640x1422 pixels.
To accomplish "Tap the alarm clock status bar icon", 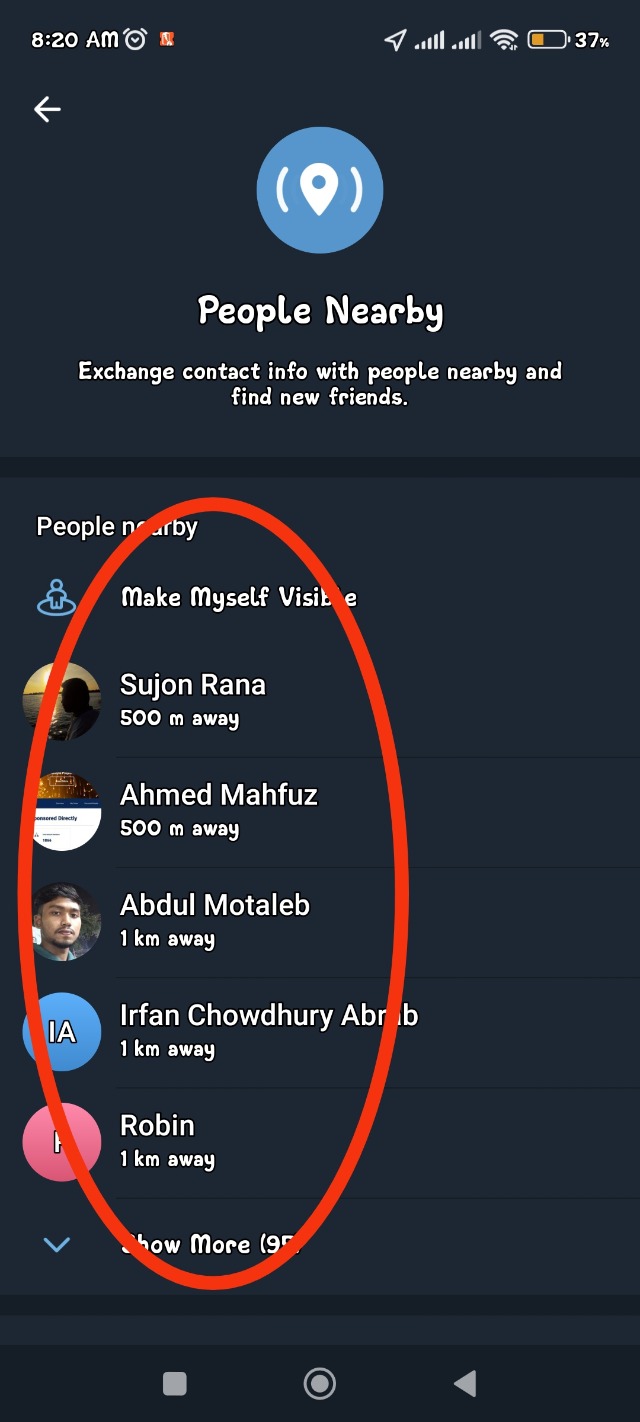I will click(135, 40).
